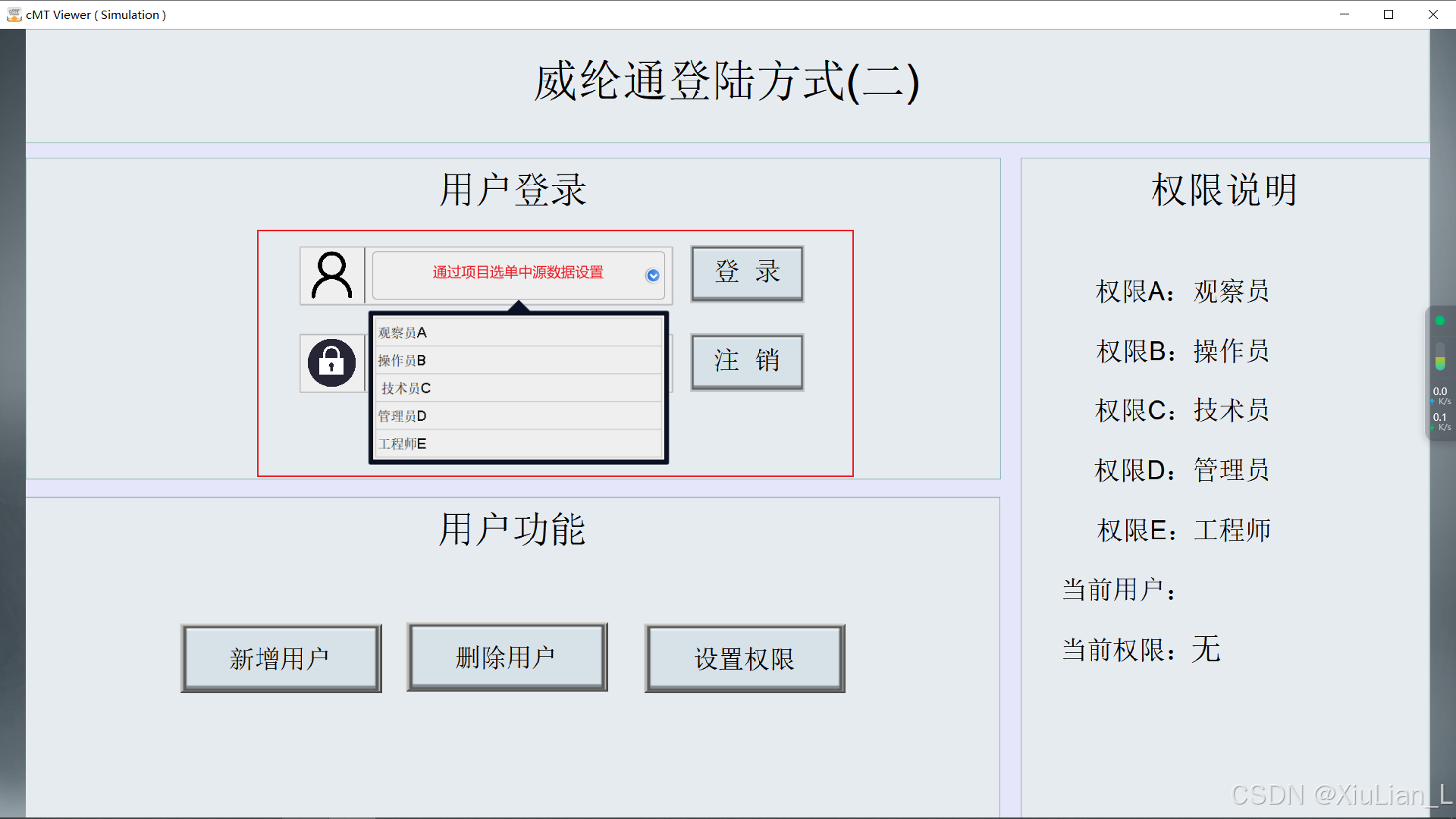Maximize the cMT Viewer window
This screenshot has height=819, width=1456.
tap(1389, 14)
